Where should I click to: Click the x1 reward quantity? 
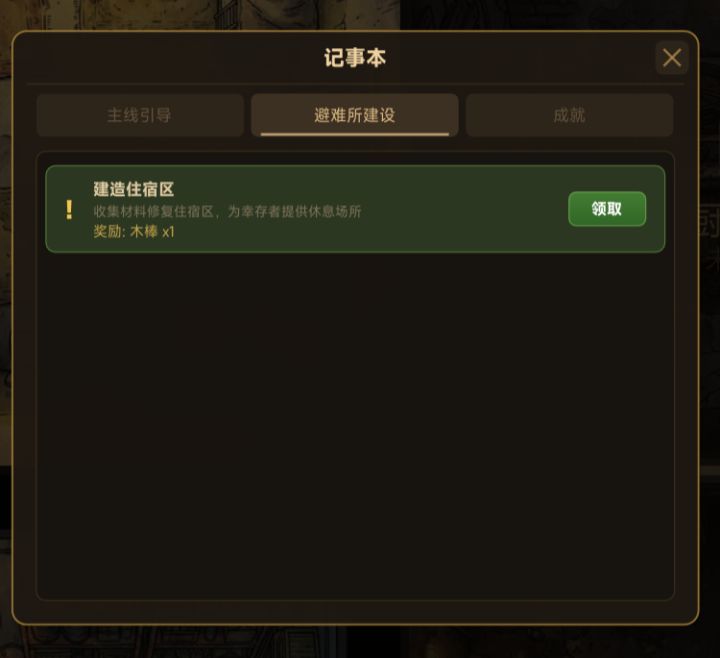168,232
